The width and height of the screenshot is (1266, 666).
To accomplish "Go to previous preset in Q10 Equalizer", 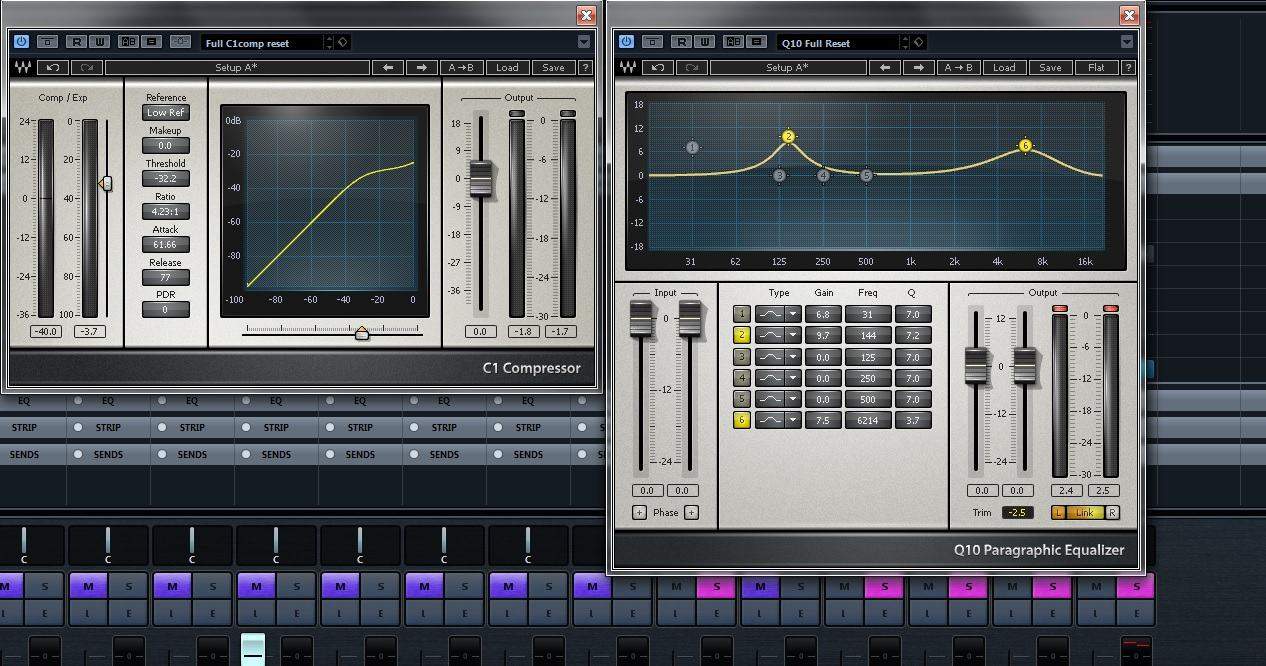I will point(884,68).
